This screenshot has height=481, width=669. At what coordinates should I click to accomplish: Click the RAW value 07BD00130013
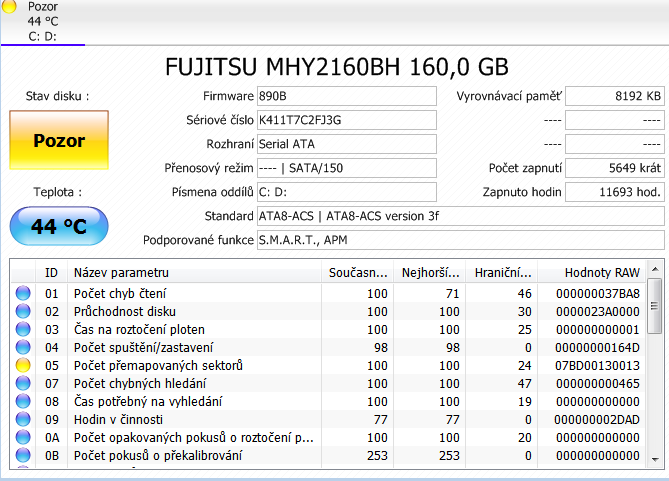598,366
